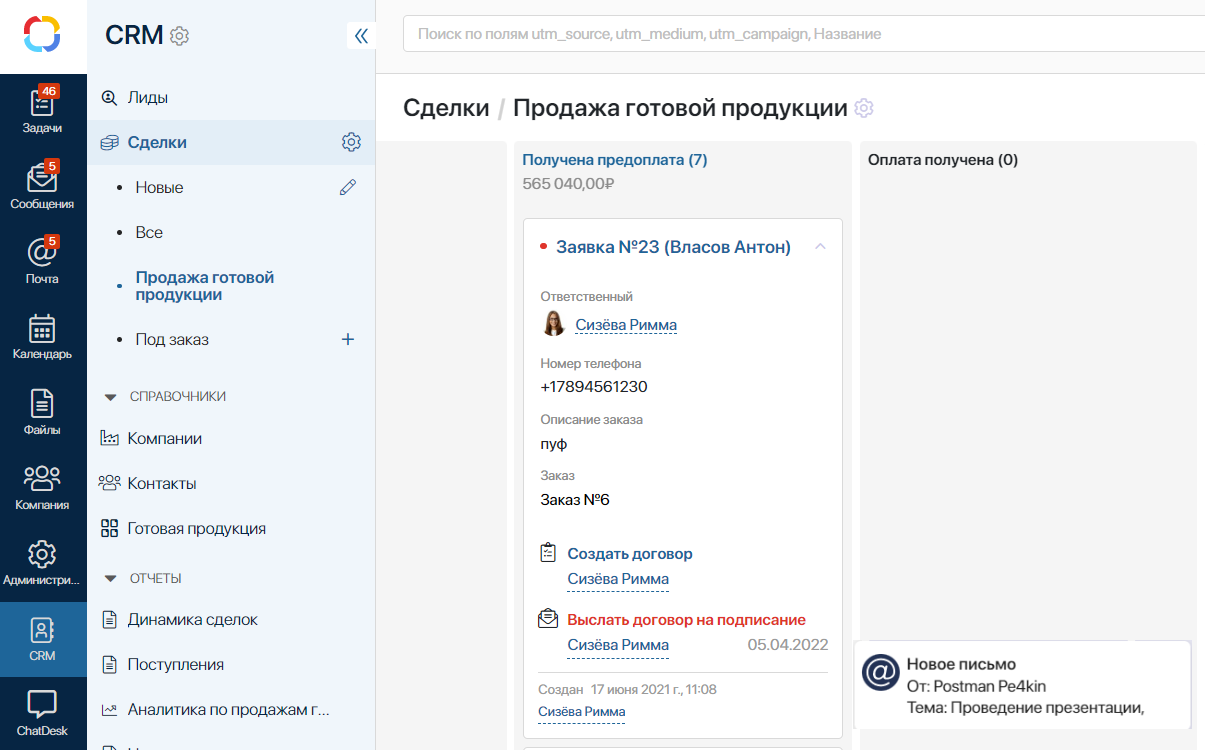Viewport: 1205px width, 750px height.
Task: Collapse the Заявка №23 deal card
Action: [x=820, y=247]
